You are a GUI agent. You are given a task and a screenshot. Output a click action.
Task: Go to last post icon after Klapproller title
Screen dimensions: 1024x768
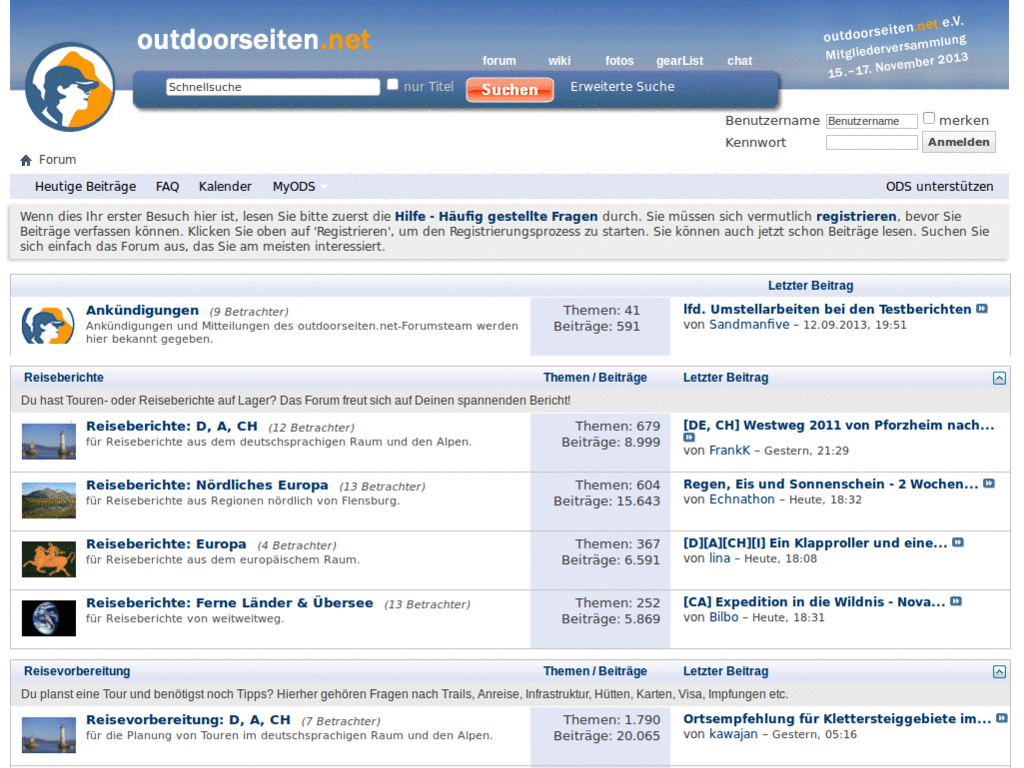[x=958, y=543]
